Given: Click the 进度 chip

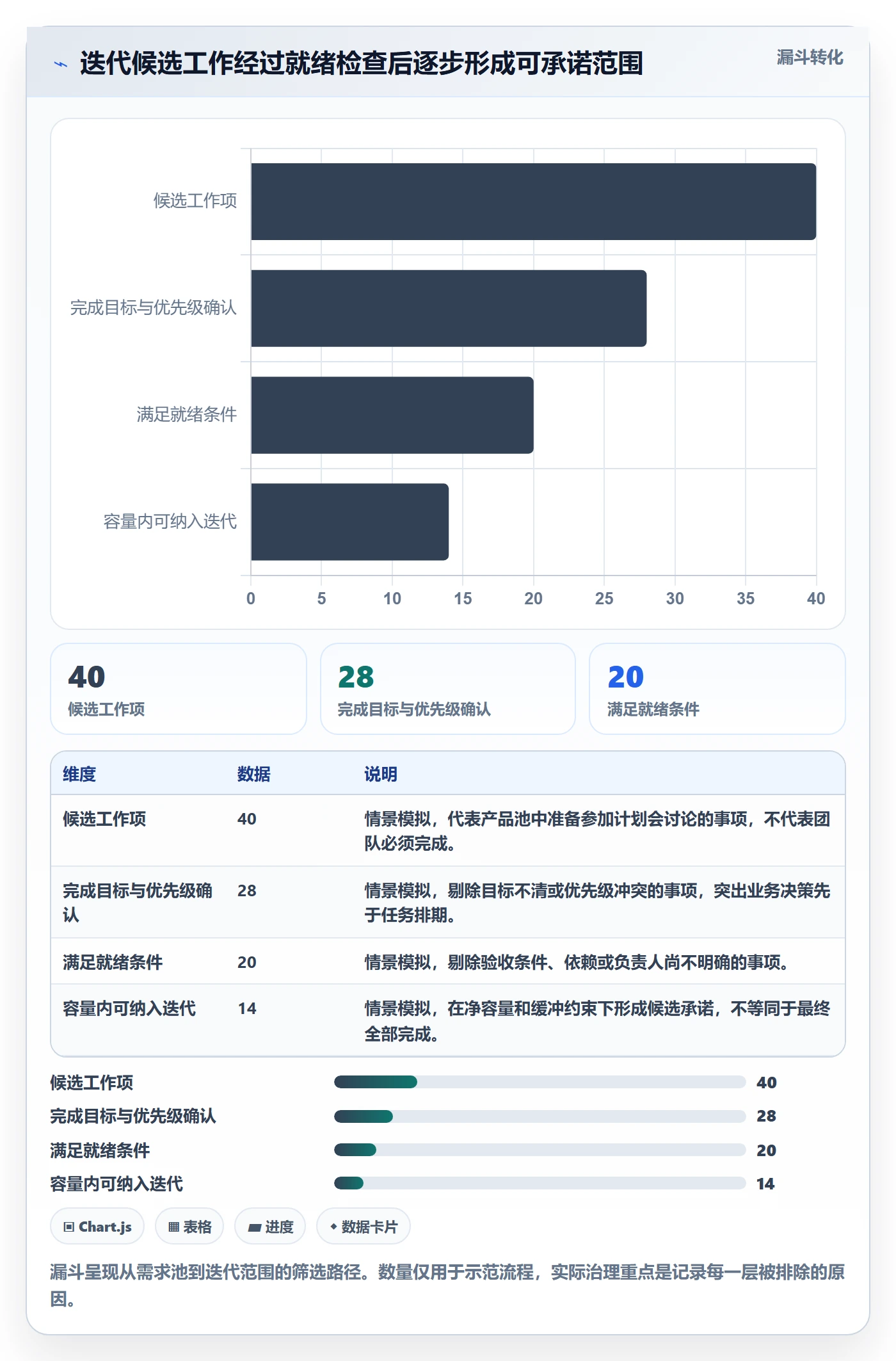Looking at the screenshot, I should pos(270,1227).
